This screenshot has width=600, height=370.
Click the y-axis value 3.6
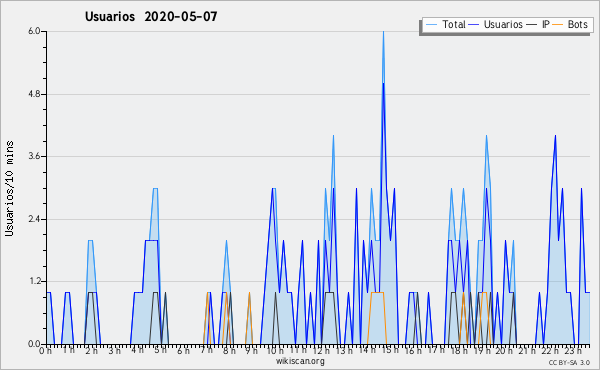[x=34, y=156]
